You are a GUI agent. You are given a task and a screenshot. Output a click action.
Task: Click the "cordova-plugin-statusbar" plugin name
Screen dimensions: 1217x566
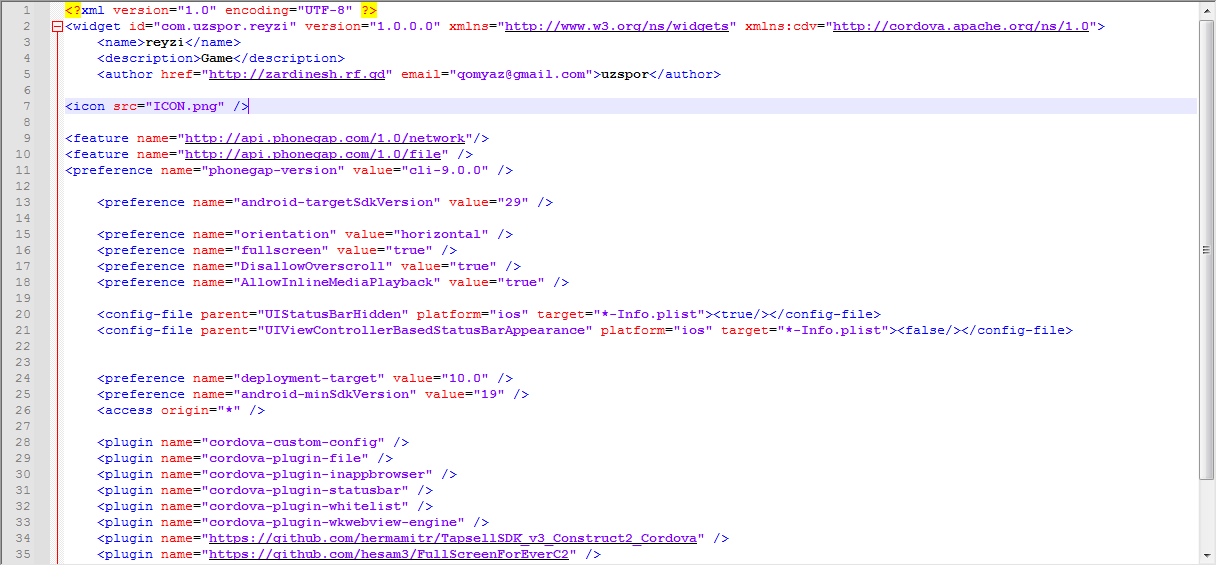tap(305, 490)
